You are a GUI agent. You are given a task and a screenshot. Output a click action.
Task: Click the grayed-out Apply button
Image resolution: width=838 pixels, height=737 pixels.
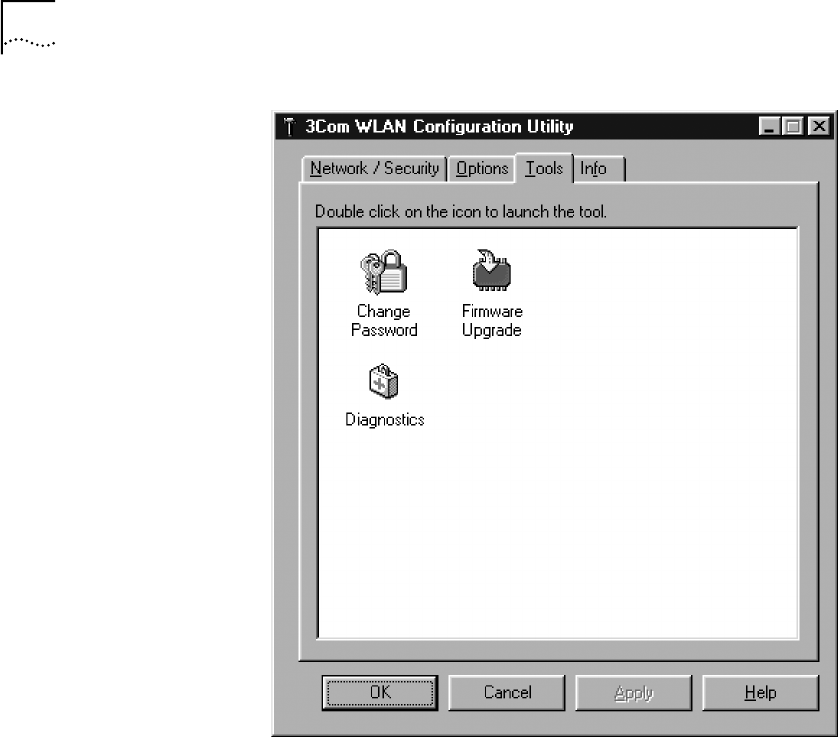pos(633,693)
